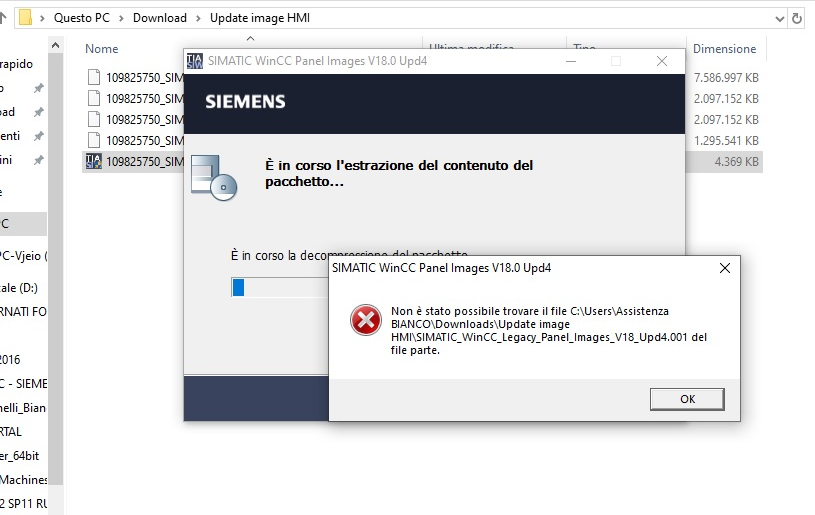Click the red error icon

click(x=365, y=320)
